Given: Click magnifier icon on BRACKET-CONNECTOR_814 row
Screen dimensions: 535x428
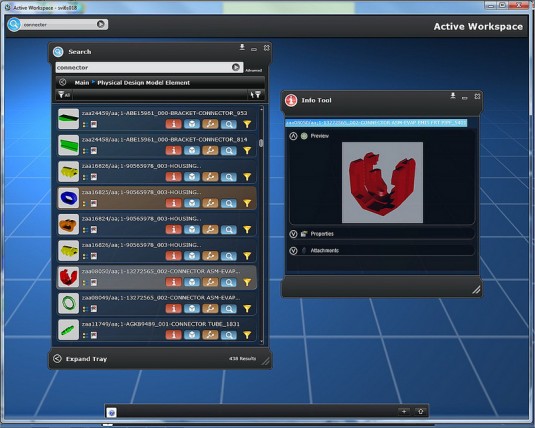Looking at the screenshot, I should [x=229, y=151].
